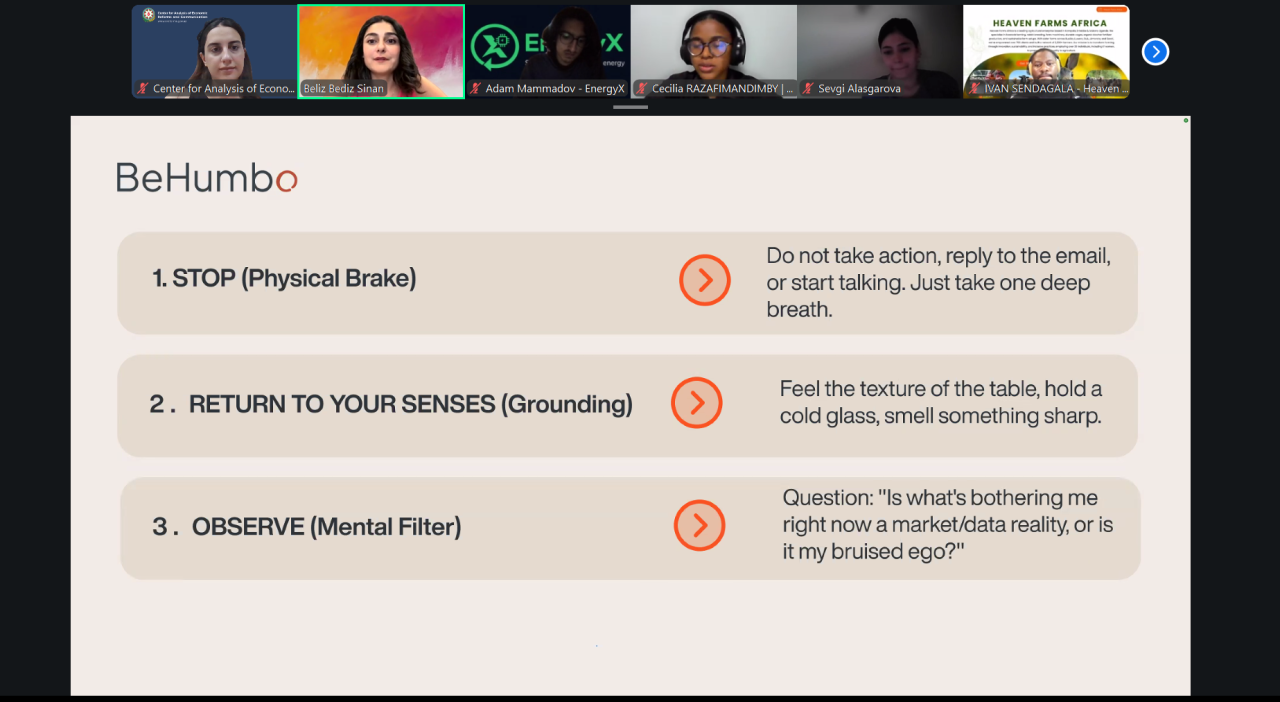The image size is (1280, 702).
Task: Show next participants with blue arrow button
Action: click(1155, 51)
